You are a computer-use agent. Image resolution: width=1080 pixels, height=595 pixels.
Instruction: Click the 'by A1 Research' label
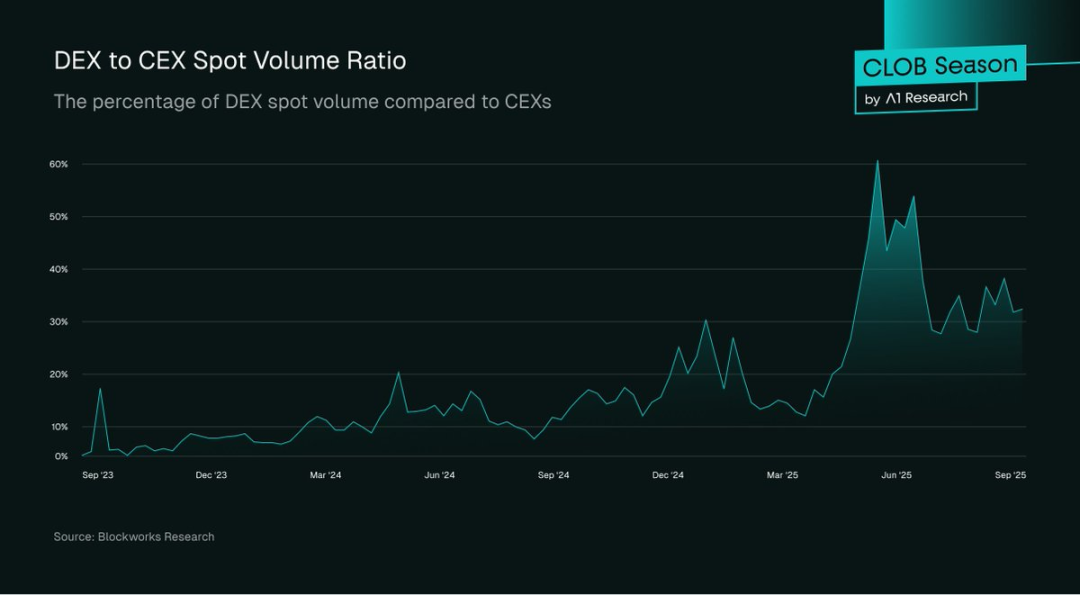pyautogui.click(x=915, y=98)
